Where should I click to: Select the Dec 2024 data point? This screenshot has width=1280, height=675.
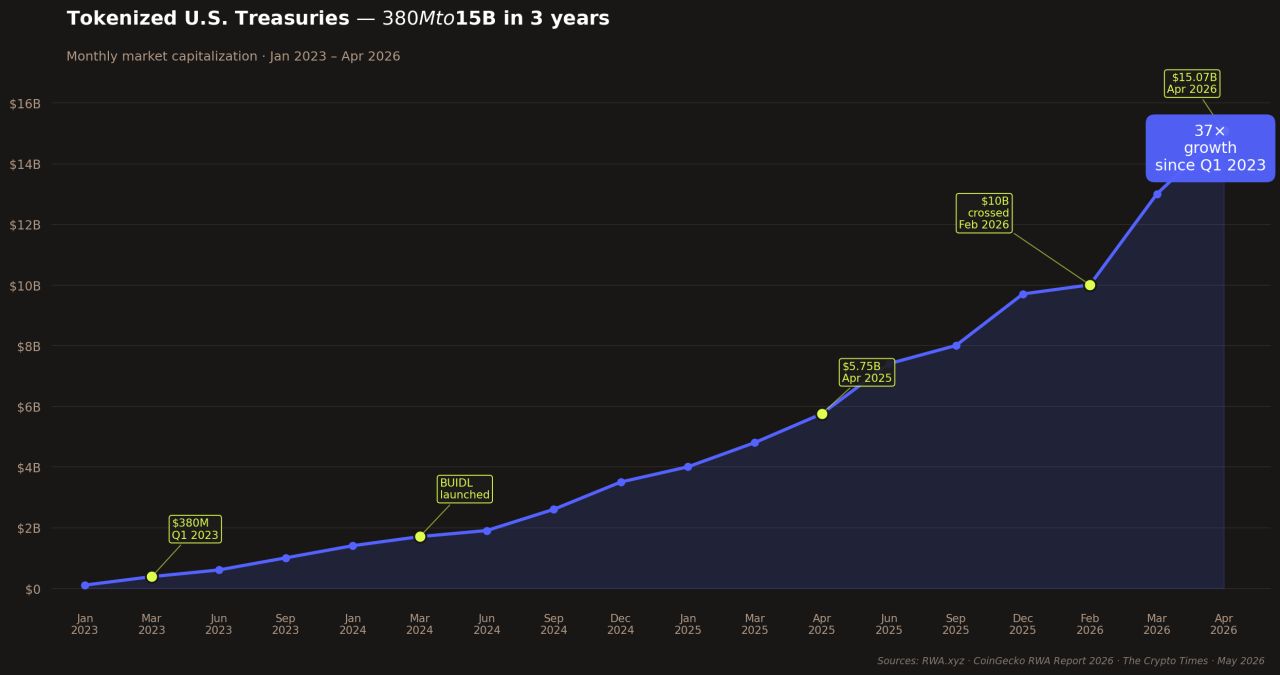[621, 482]
